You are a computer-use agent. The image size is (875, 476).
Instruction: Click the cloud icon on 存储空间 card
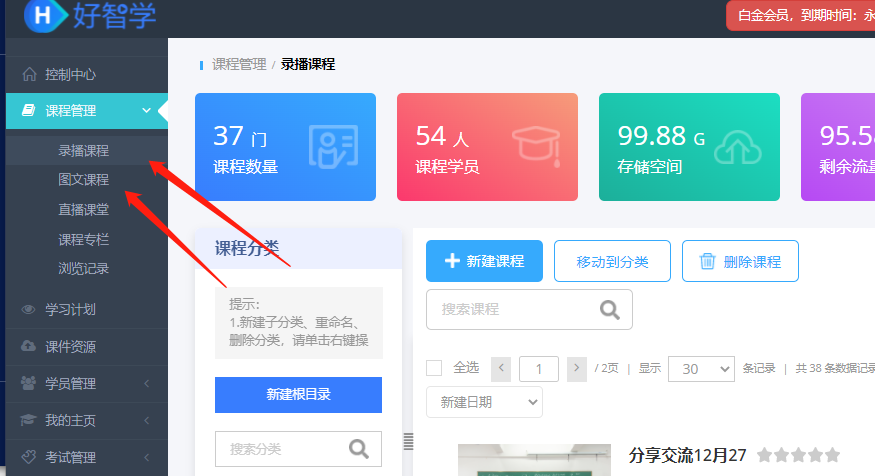pyautogui.click(x=738, y=147)
